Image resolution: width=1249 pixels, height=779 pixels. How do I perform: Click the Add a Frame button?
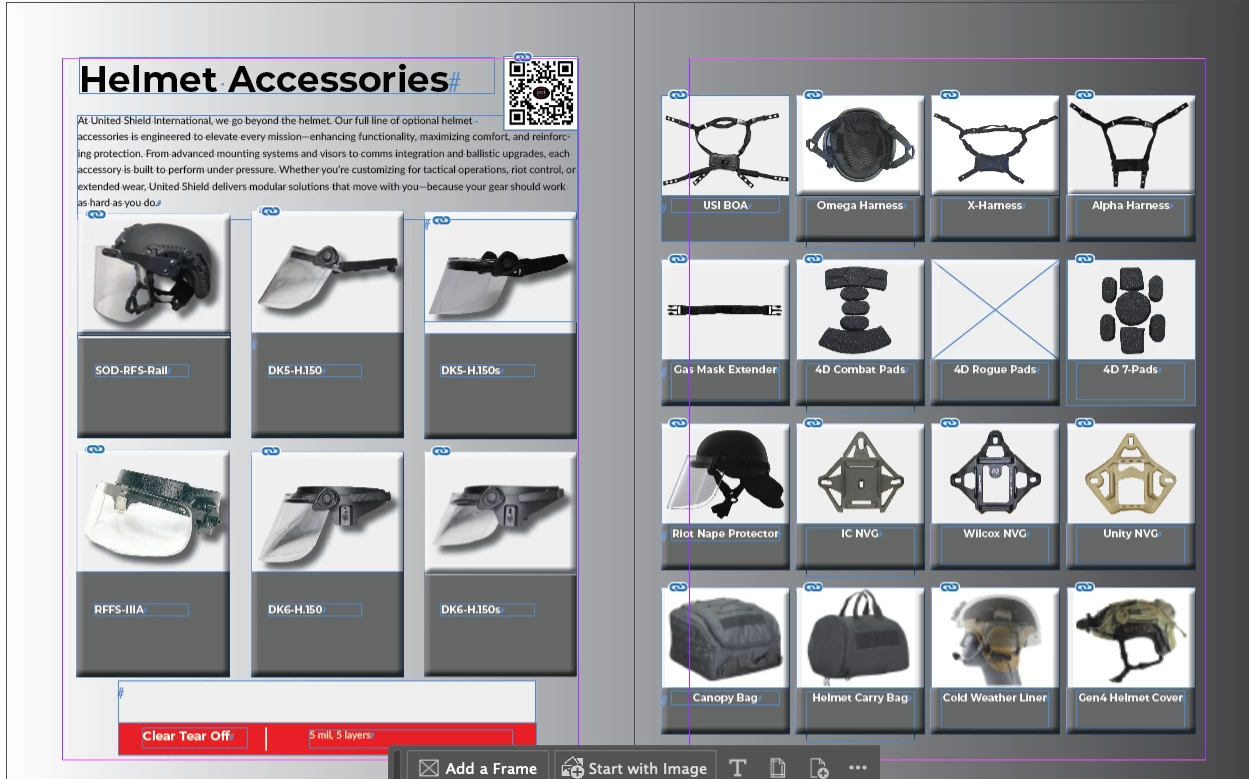[477, 768]
